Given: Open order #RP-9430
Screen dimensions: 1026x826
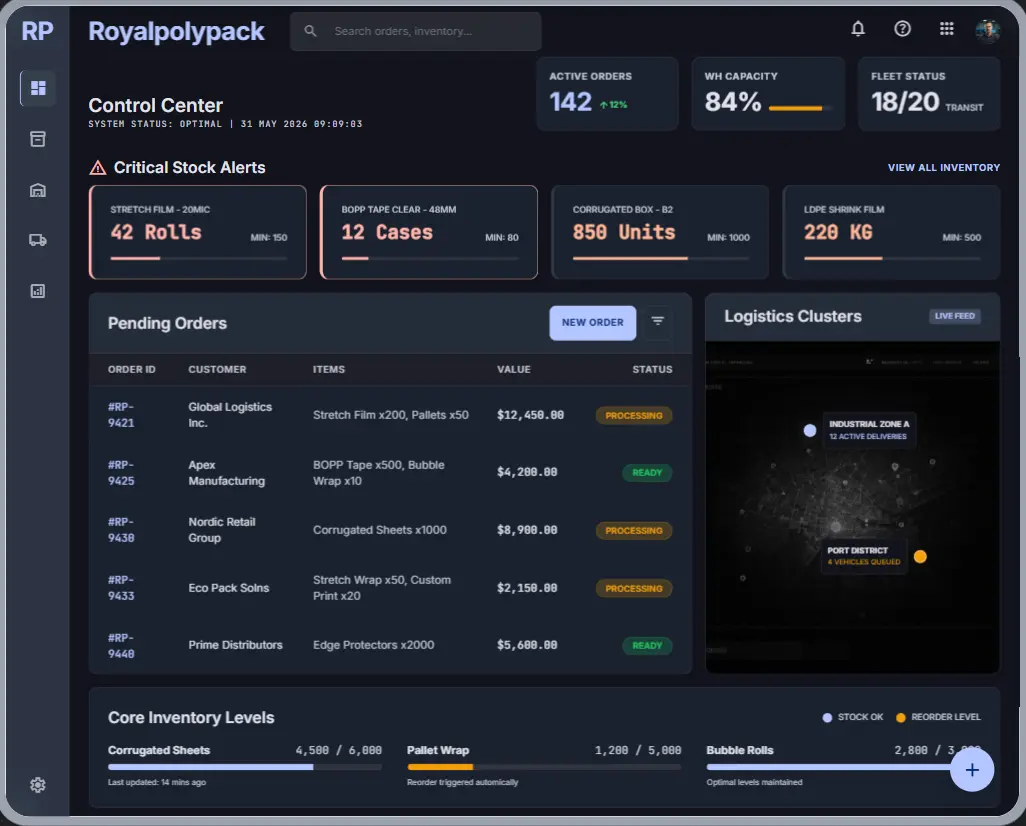Looking at the screenshot, I should (x=121, y=530).
